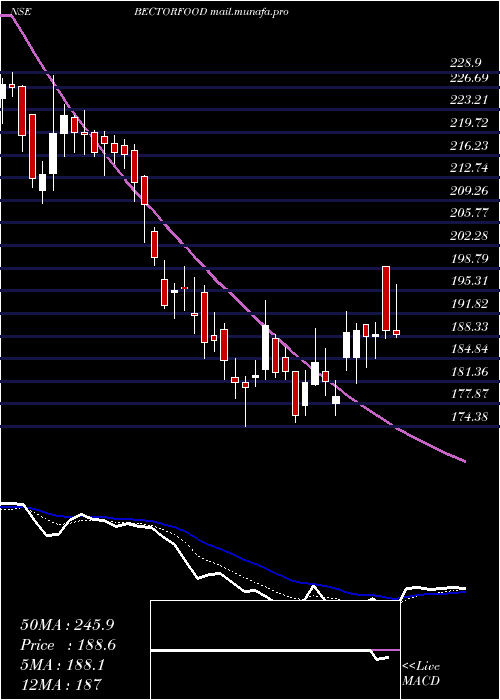Image resolution: width=500 pixels, height=700 pixels.
Task: Select the 209.26 price level label
Action: pos(469,191)
